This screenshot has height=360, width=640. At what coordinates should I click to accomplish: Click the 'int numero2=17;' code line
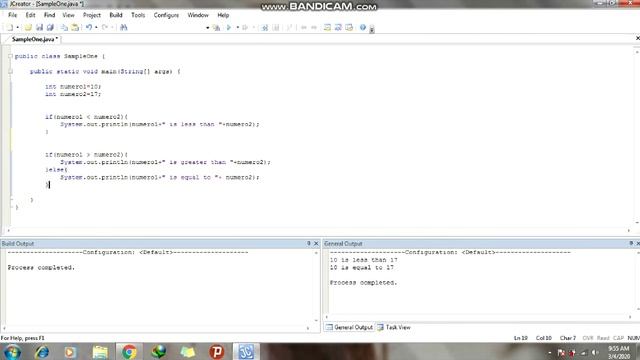(73, 94)
